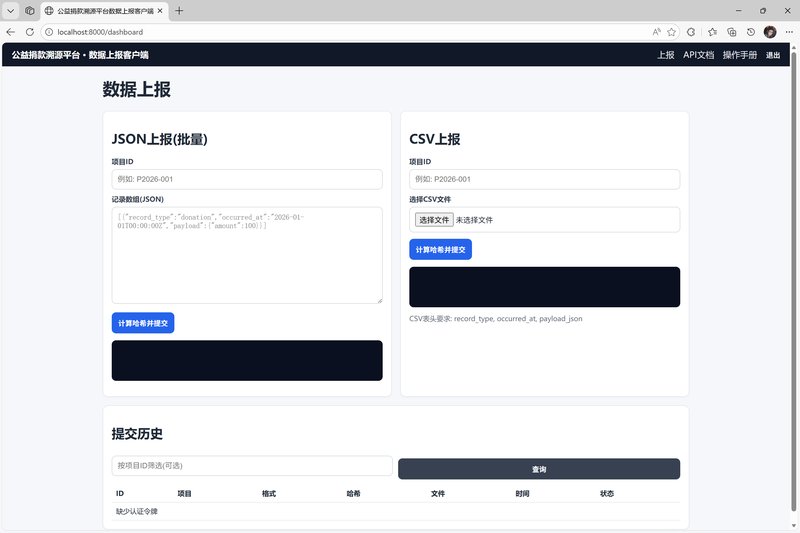The image size is (800, 533).
Task: Add this page to favorites star
Action: [671, 32]
